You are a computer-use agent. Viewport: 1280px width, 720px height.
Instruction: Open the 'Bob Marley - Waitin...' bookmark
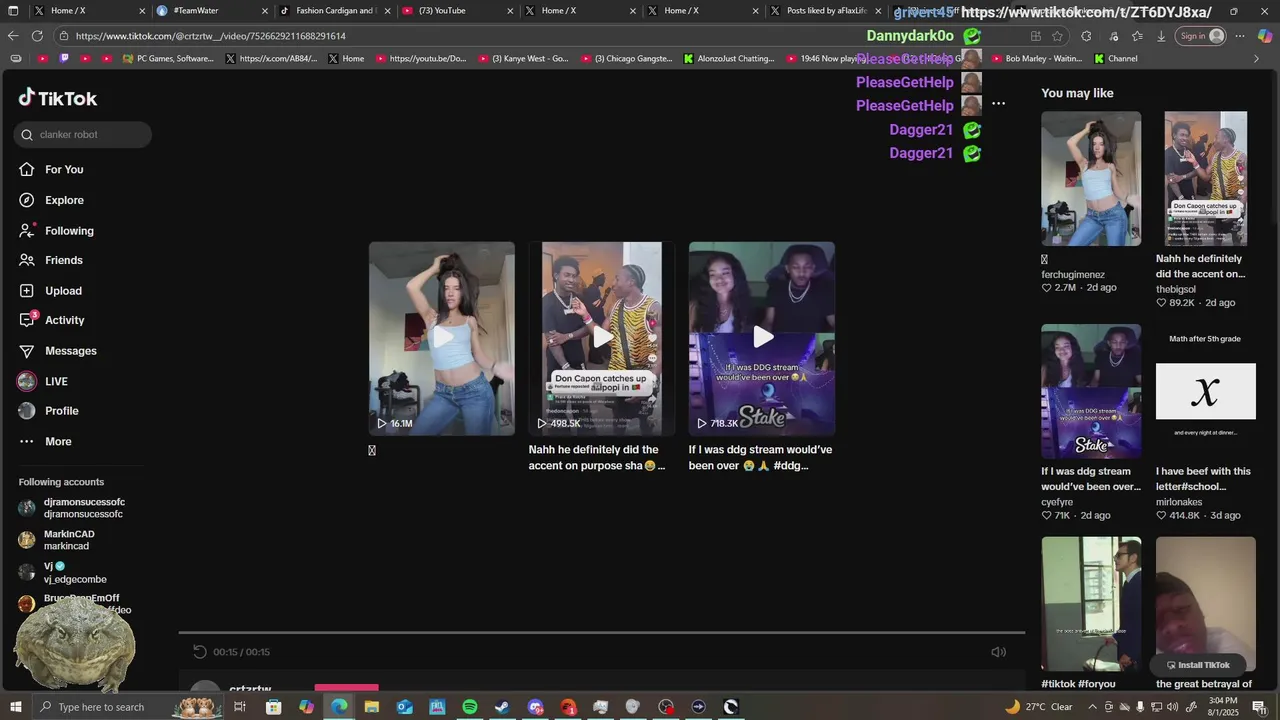(1036, 59)
